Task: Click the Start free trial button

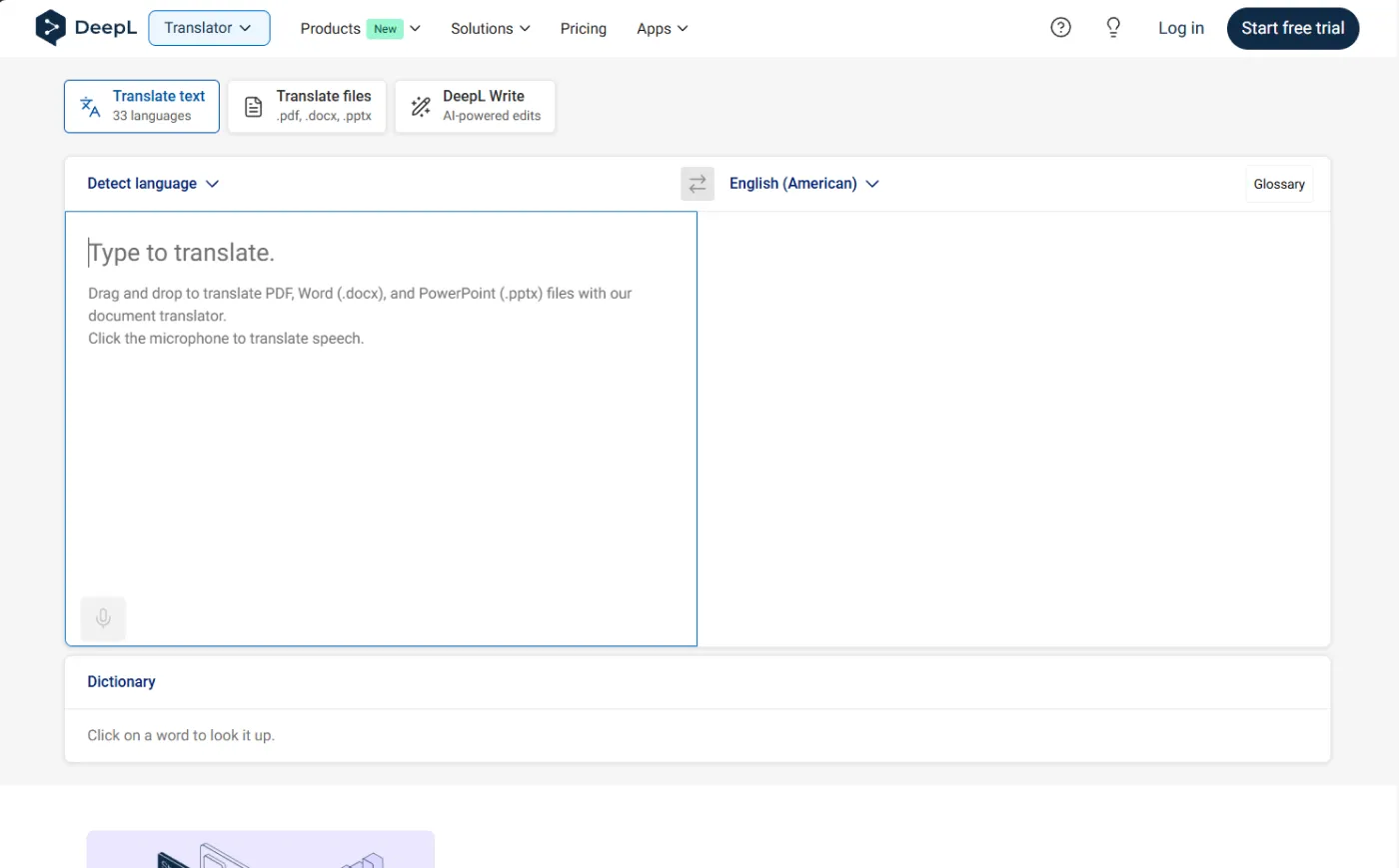Action: click(1292, 28)
